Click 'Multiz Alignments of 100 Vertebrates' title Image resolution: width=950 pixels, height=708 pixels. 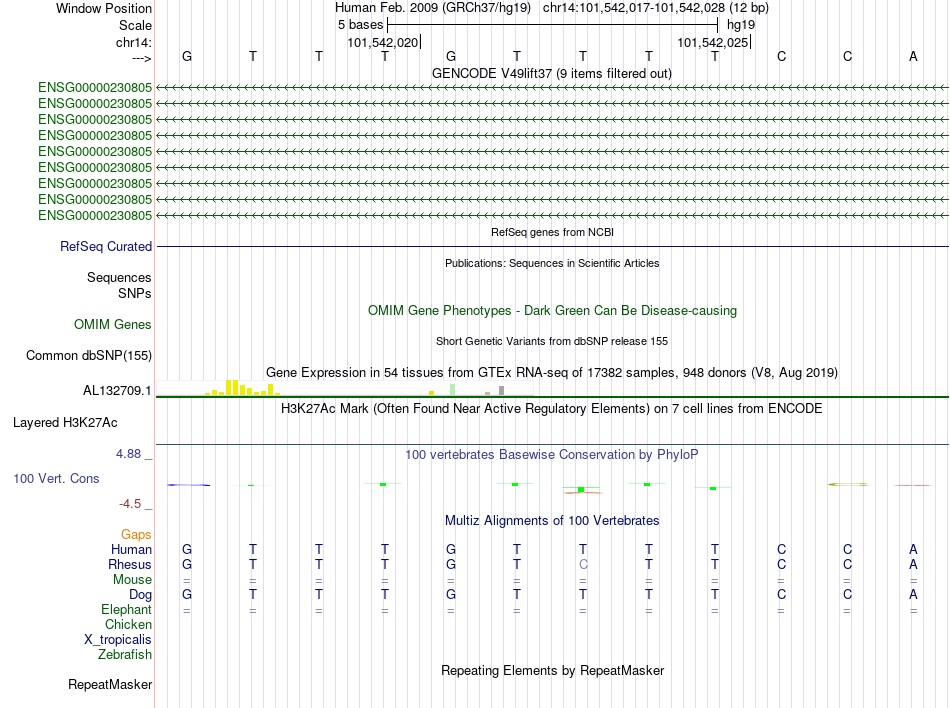click(552, 520)
